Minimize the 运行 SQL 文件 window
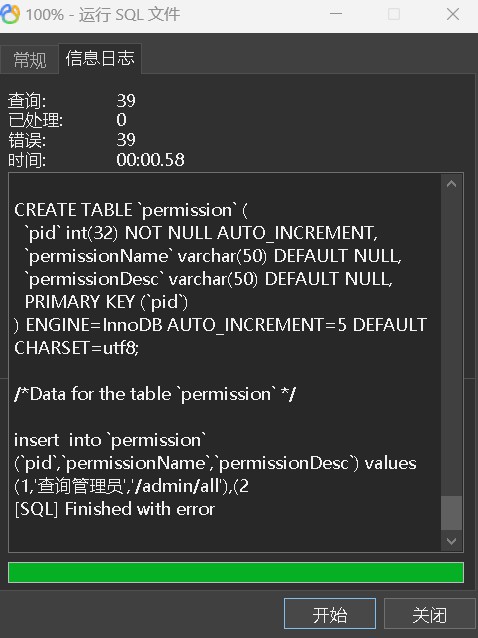 click(x=336, y=14)
